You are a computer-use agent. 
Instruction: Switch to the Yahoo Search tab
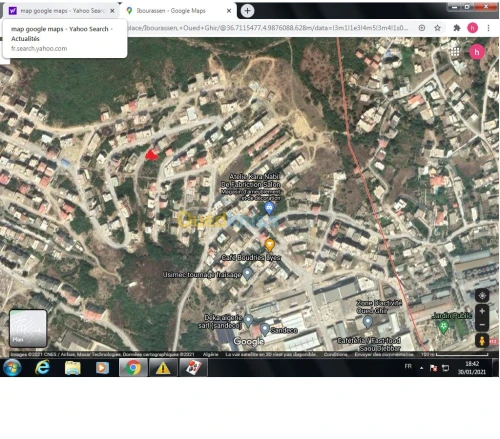62,11
